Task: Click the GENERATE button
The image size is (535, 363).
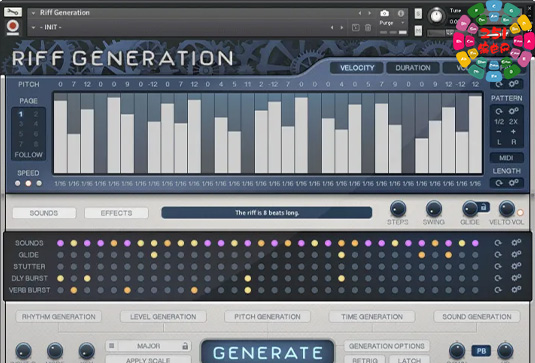Action: pos(268,352)
